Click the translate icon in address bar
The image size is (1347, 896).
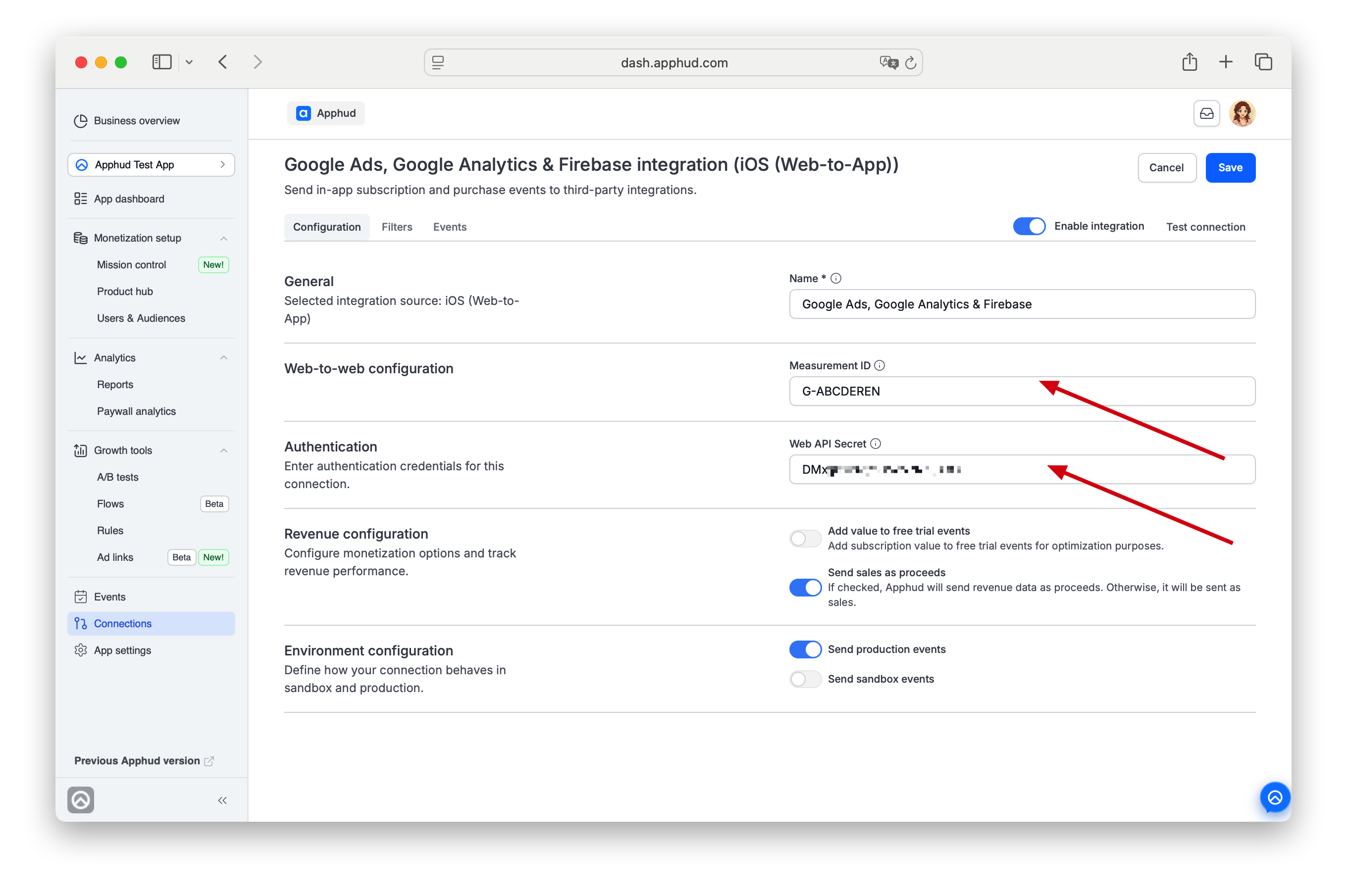[888, 62]
